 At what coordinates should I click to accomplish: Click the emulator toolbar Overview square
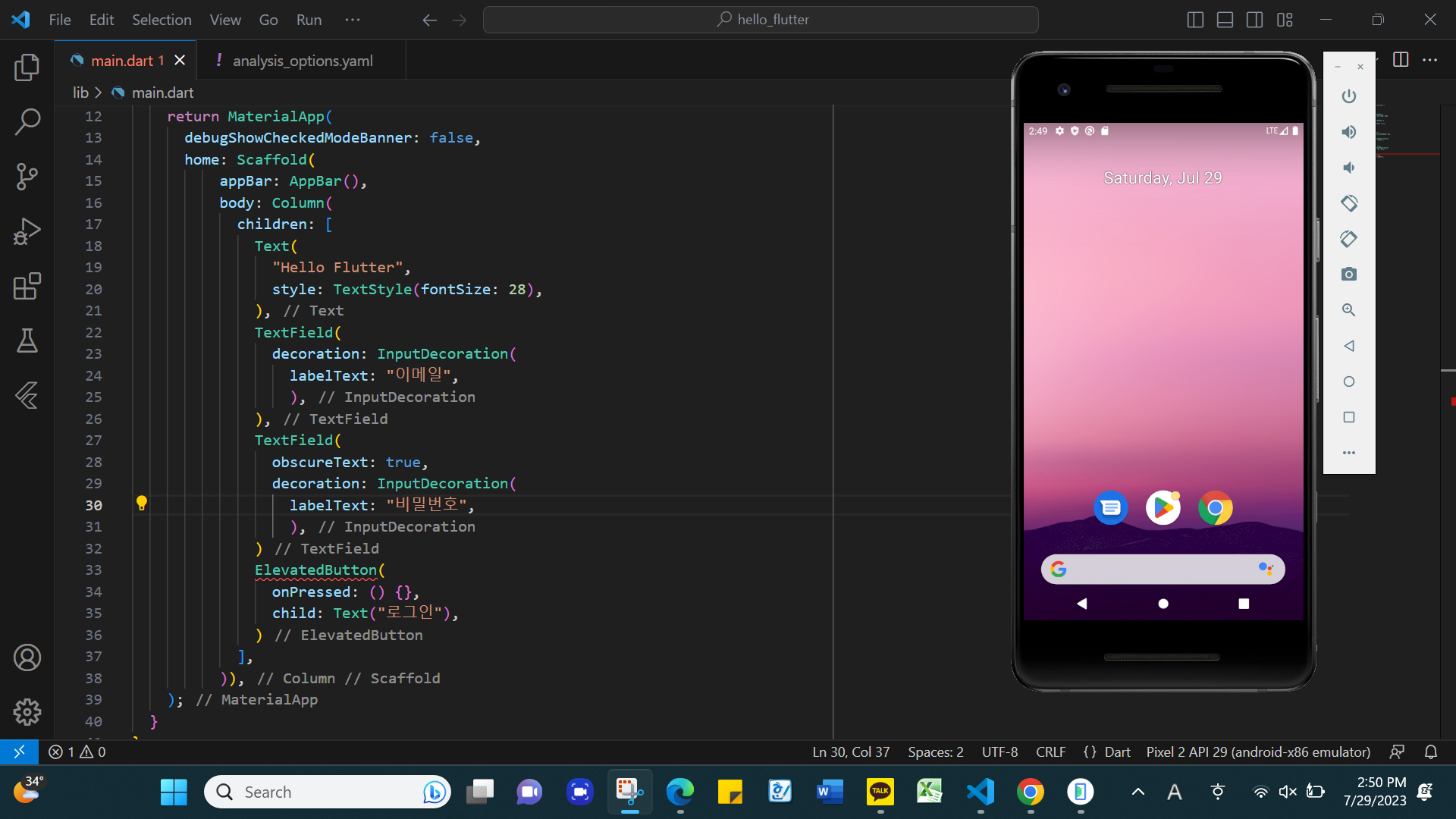tap(1349, 417)
